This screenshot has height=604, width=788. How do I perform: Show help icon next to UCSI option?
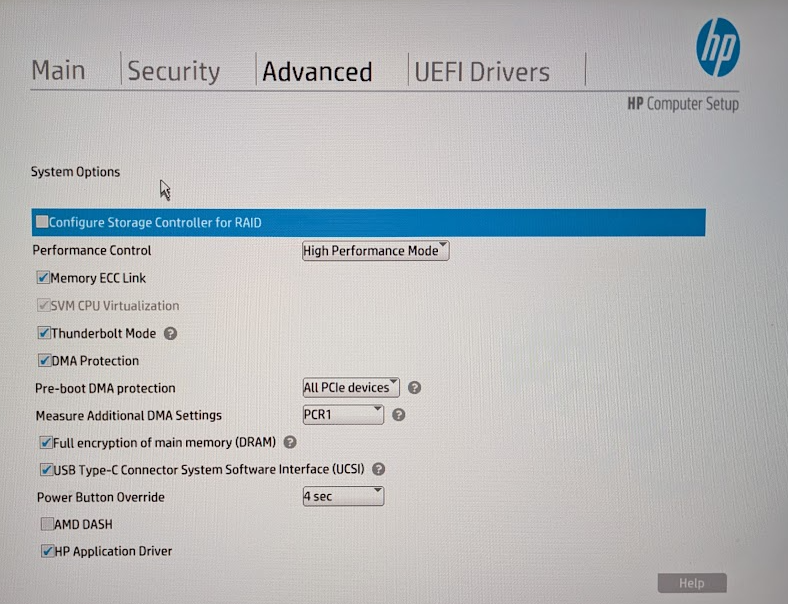pyautogui.click(x=378, y=469)
